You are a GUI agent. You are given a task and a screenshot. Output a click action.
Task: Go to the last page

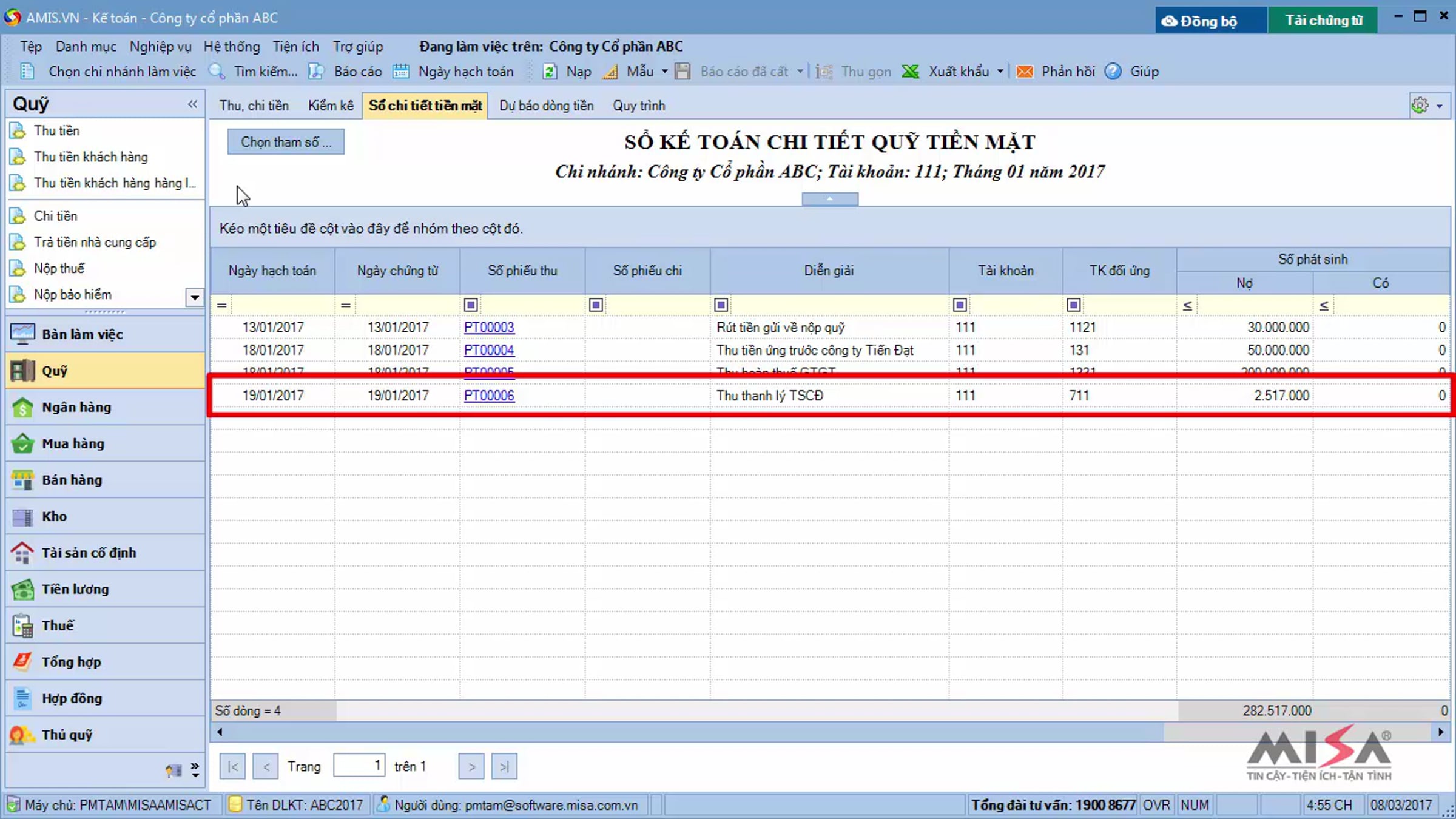click(505, 767)
